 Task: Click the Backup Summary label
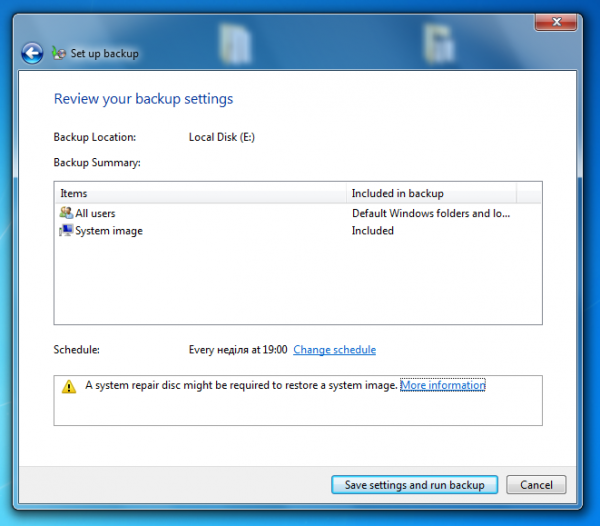(x=97, y=163)
